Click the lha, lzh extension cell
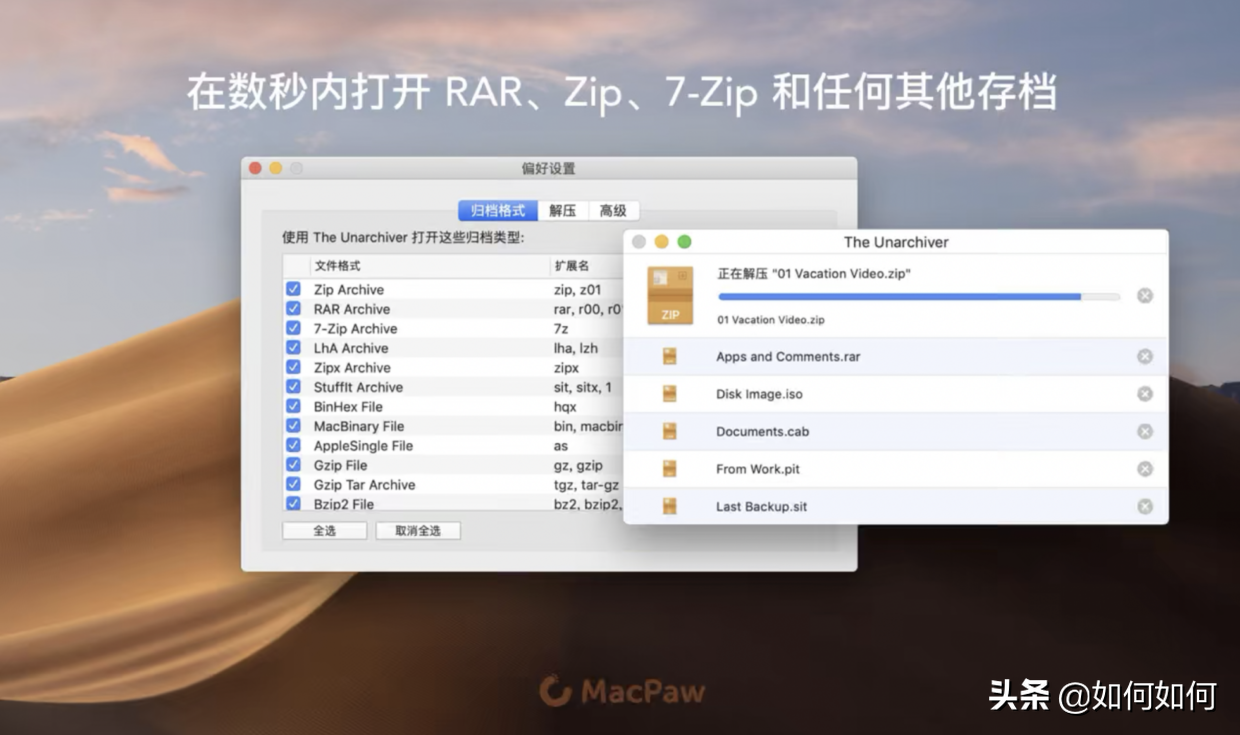The height and width of the screenshot is (735, 1240). pos(575,348)
